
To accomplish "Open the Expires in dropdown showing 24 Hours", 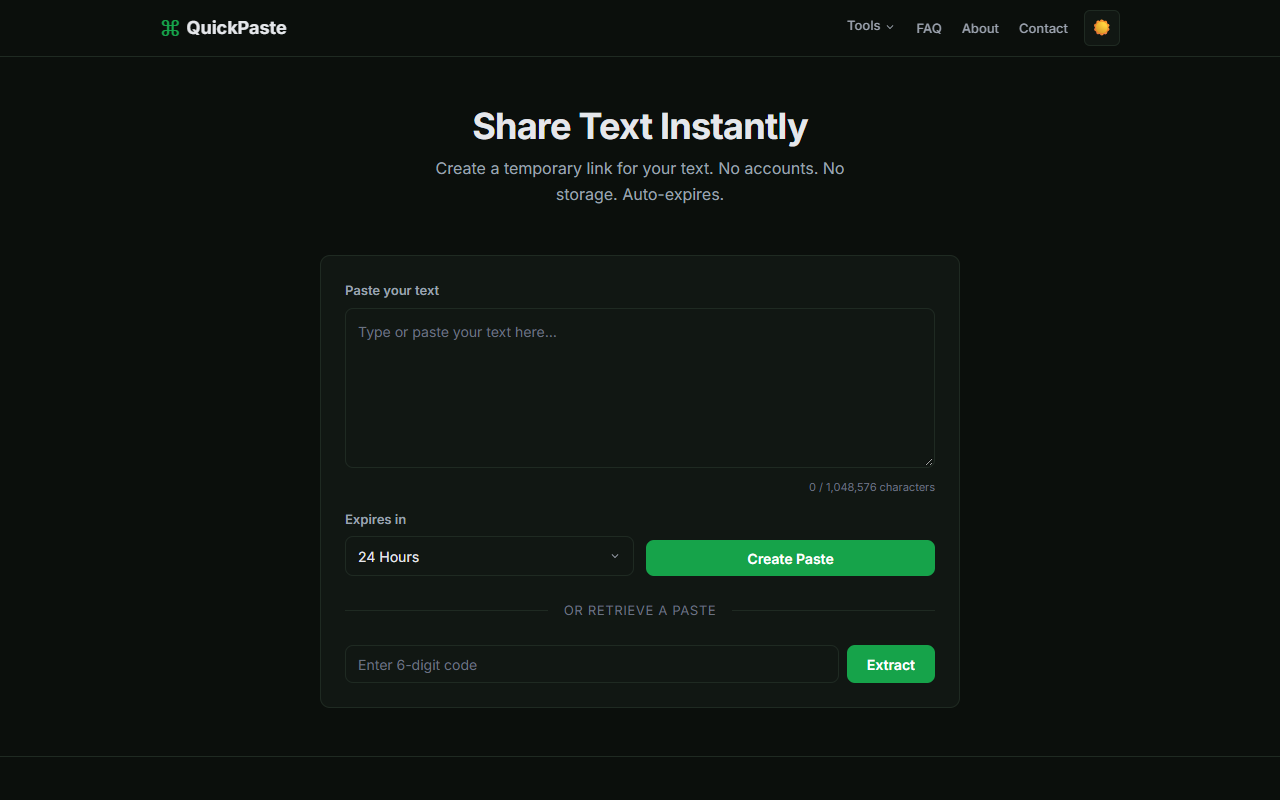I will [489, 556].
